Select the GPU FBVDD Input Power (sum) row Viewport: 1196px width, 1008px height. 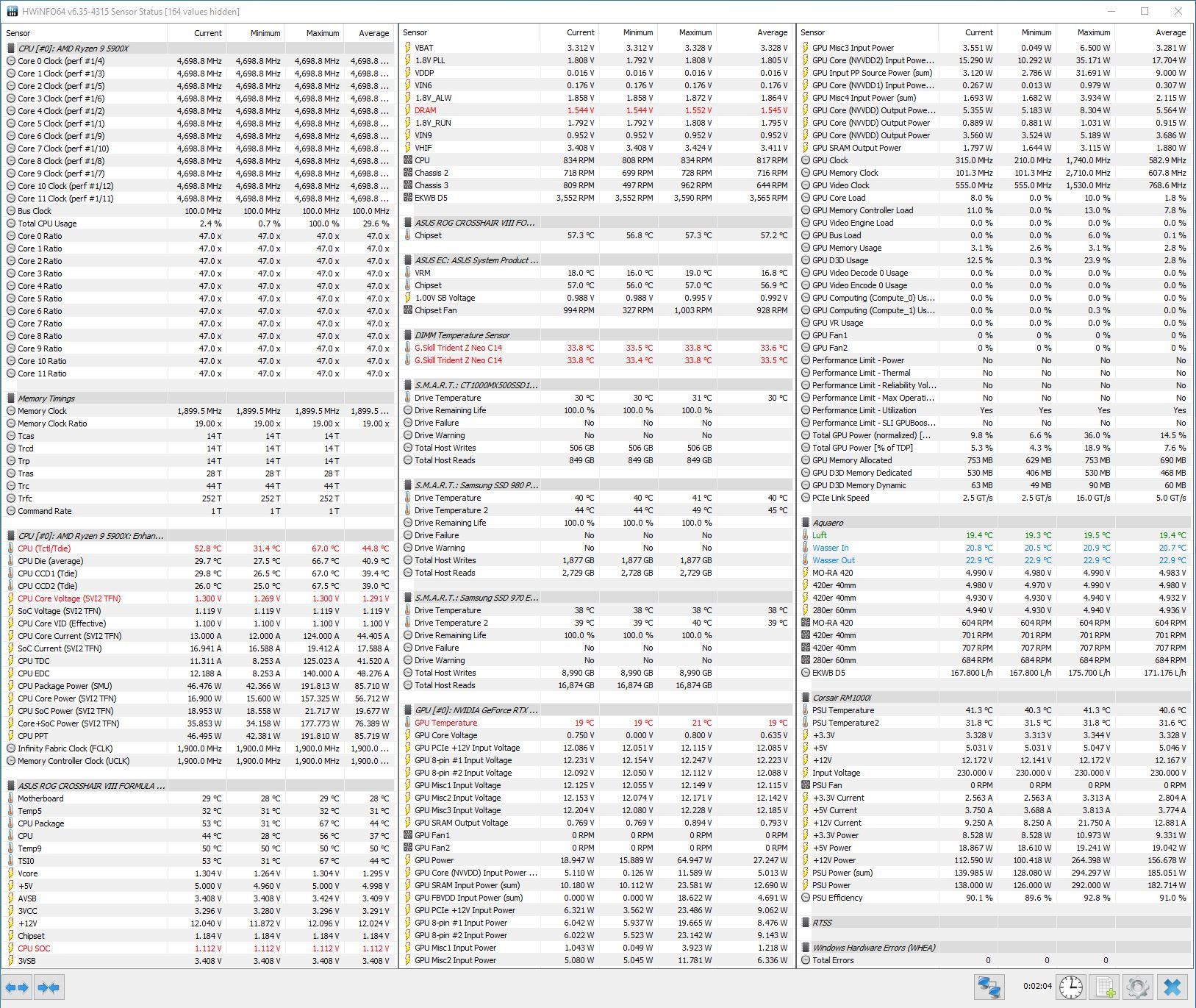coord(596,898)
